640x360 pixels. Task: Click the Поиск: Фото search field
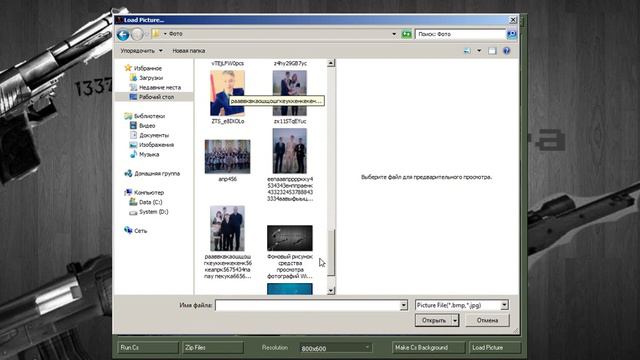460,34
